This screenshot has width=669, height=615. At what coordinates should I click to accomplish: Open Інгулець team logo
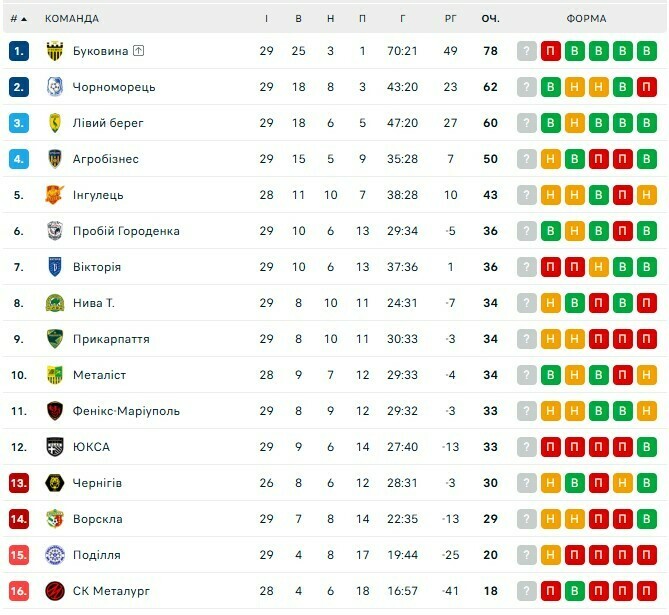click(x=55, y=195)
